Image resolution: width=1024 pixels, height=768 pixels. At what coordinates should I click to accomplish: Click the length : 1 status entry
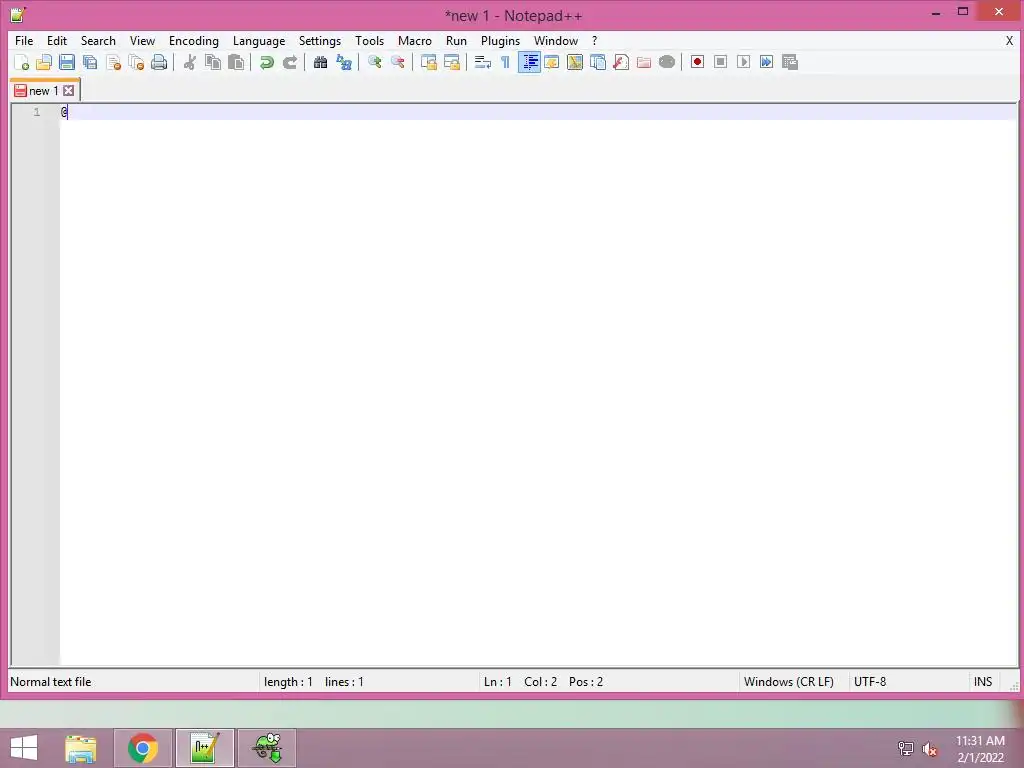(288, 682)
